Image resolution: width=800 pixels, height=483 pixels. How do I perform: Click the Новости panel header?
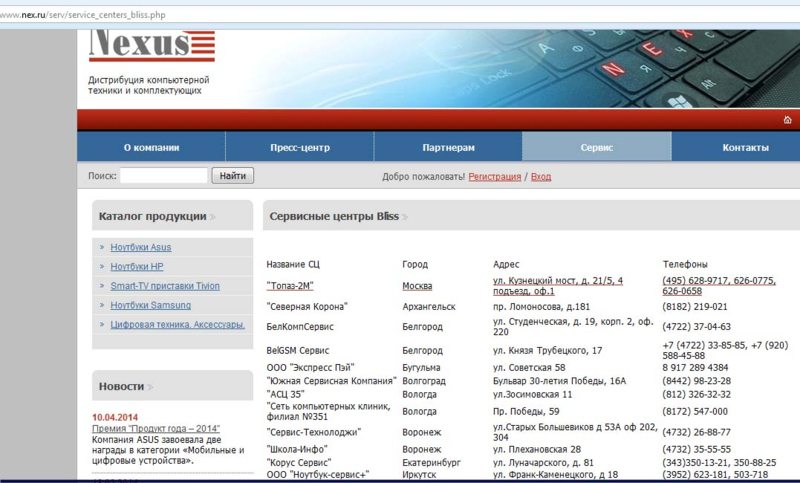[x=172, y=386]
